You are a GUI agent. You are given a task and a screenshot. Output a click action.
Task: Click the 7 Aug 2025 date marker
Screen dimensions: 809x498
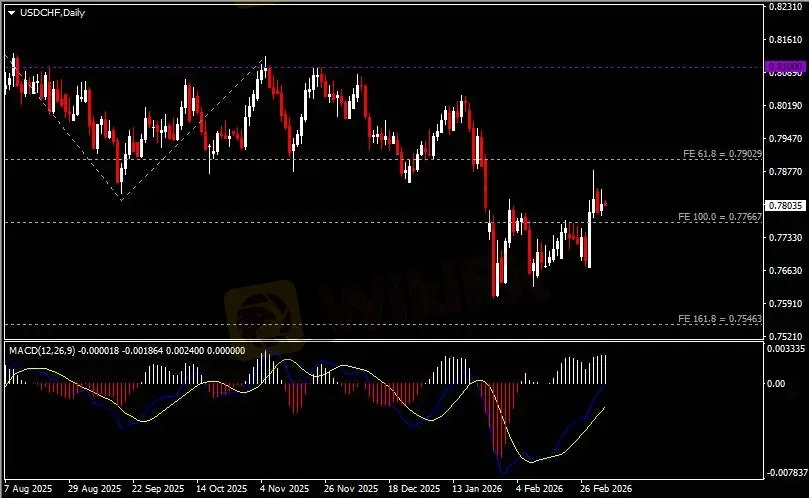(27, 490)
